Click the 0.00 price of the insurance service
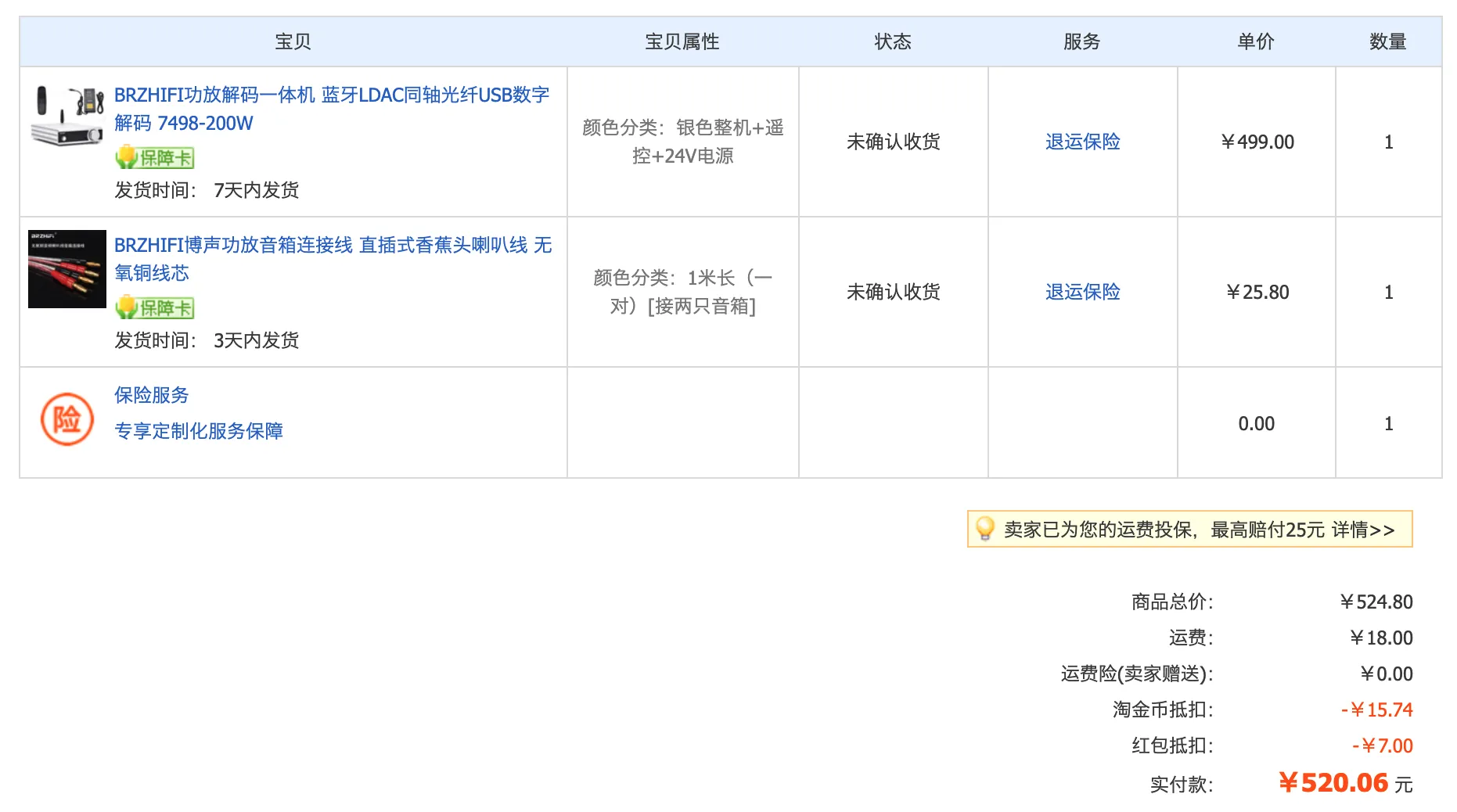The height and width of the screenshot is (812, 1457). pyautogui.click(x=1257, y=423)
